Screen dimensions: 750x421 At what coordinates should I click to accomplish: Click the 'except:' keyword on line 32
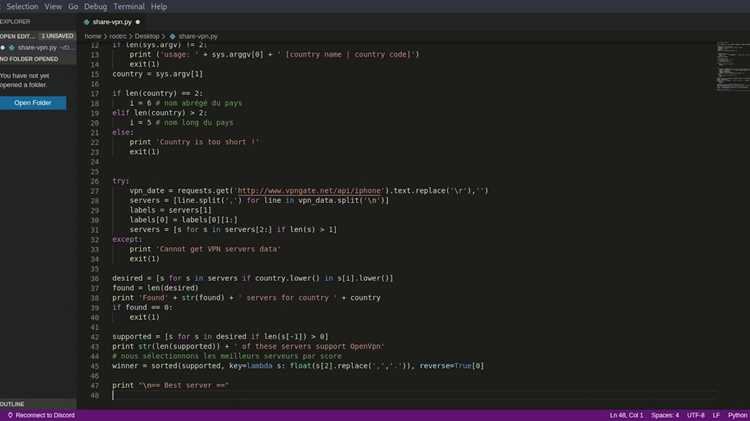coord(127,239)
